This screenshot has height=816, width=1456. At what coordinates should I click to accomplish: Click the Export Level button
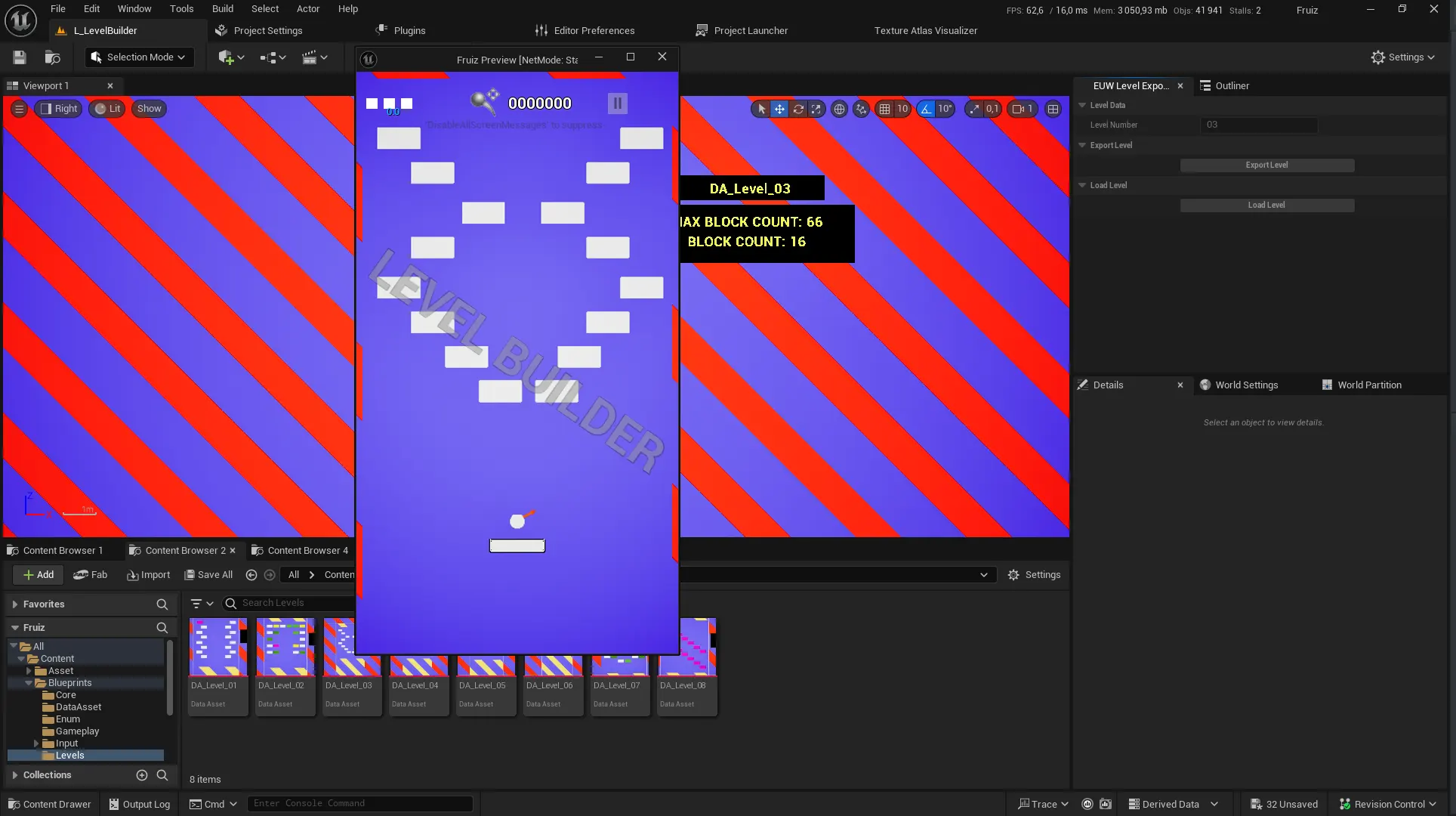tap(1267, 165)
